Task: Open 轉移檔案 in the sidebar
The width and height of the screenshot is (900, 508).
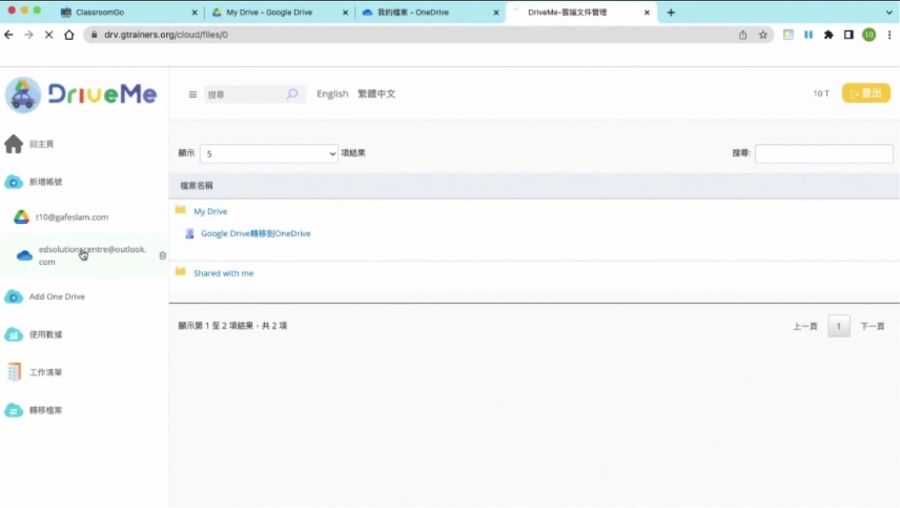Action: point(45,410)
